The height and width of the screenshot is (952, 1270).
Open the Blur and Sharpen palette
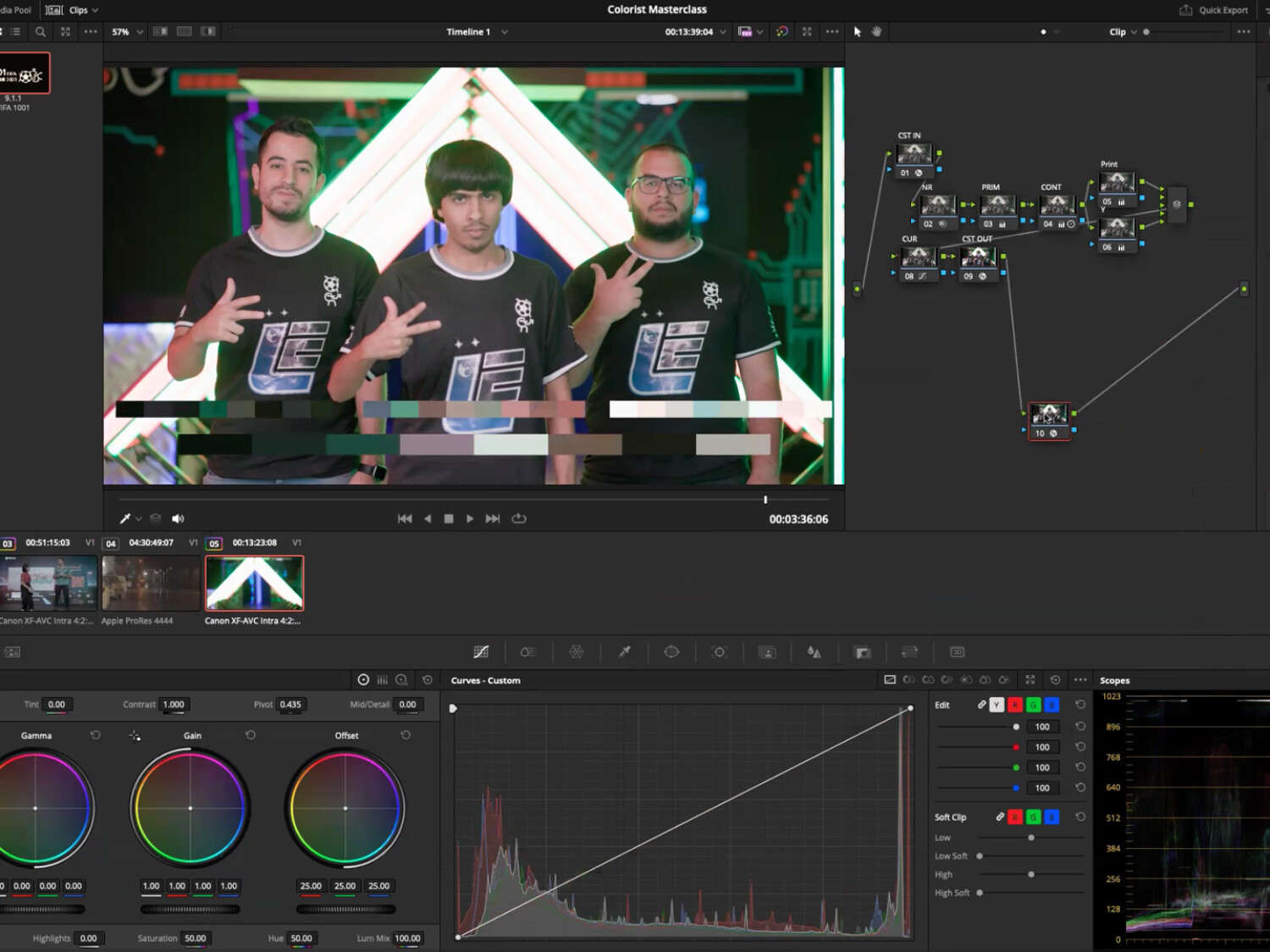coord(814,652)
